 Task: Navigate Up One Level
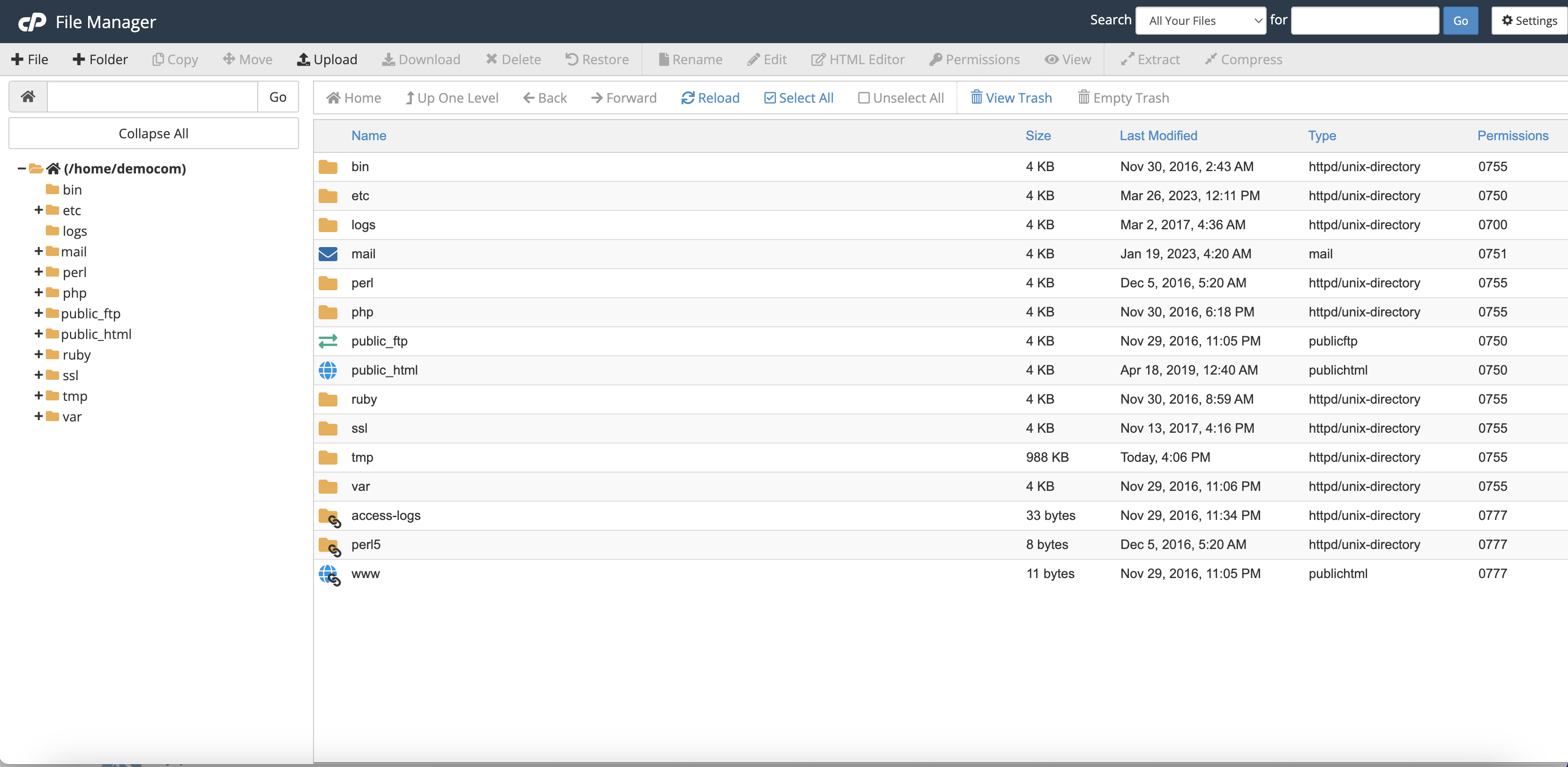click(x=452, y=98)
